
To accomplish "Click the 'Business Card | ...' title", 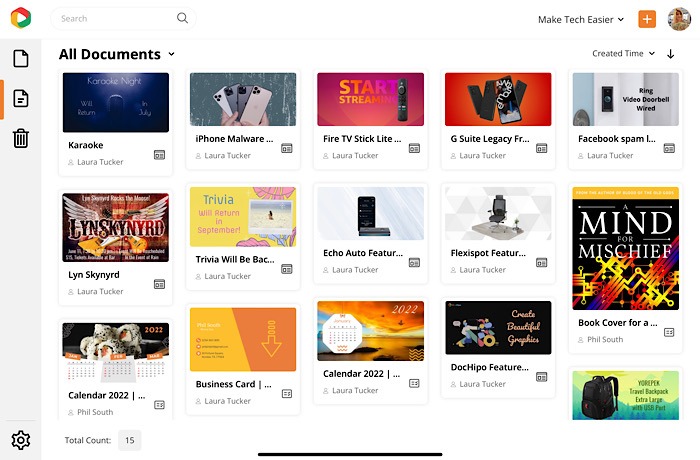I will (233, 385).
